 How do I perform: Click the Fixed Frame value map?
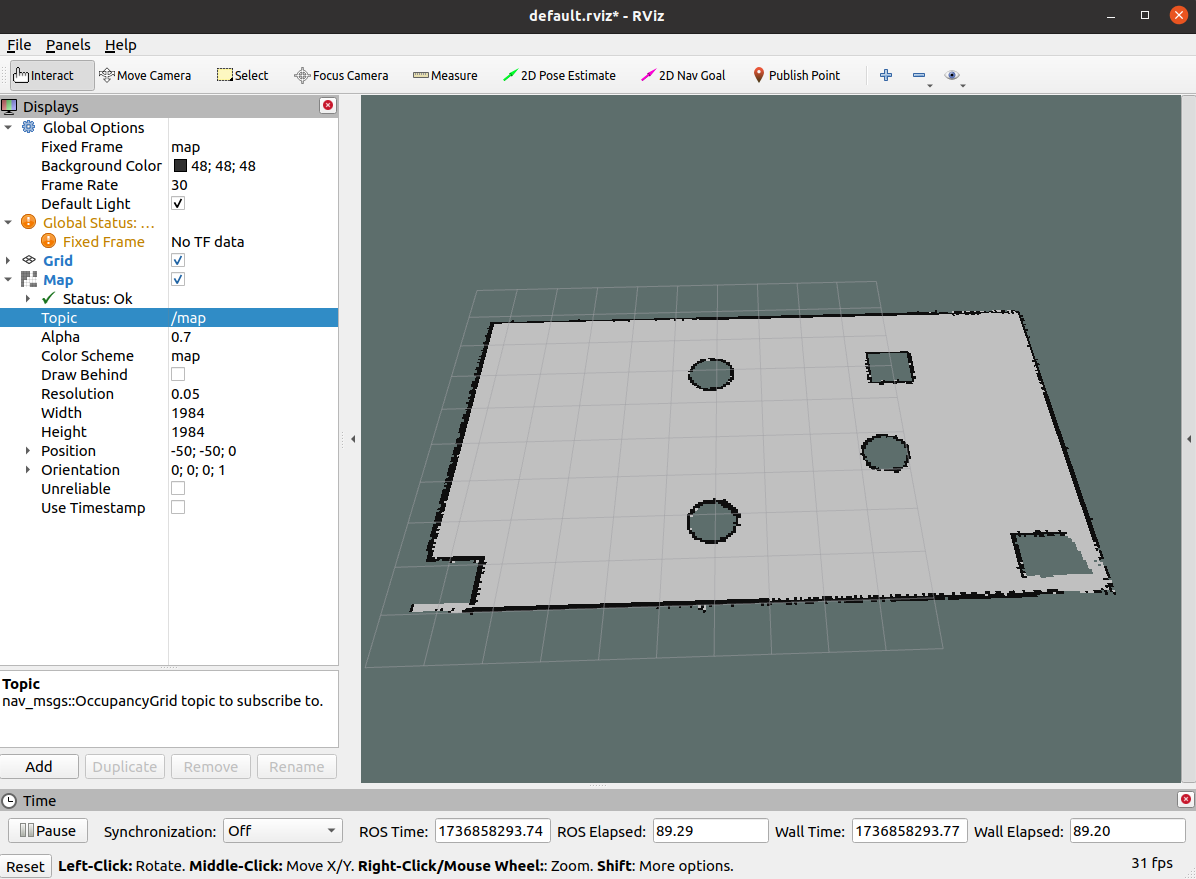click(x=185, y=146)
